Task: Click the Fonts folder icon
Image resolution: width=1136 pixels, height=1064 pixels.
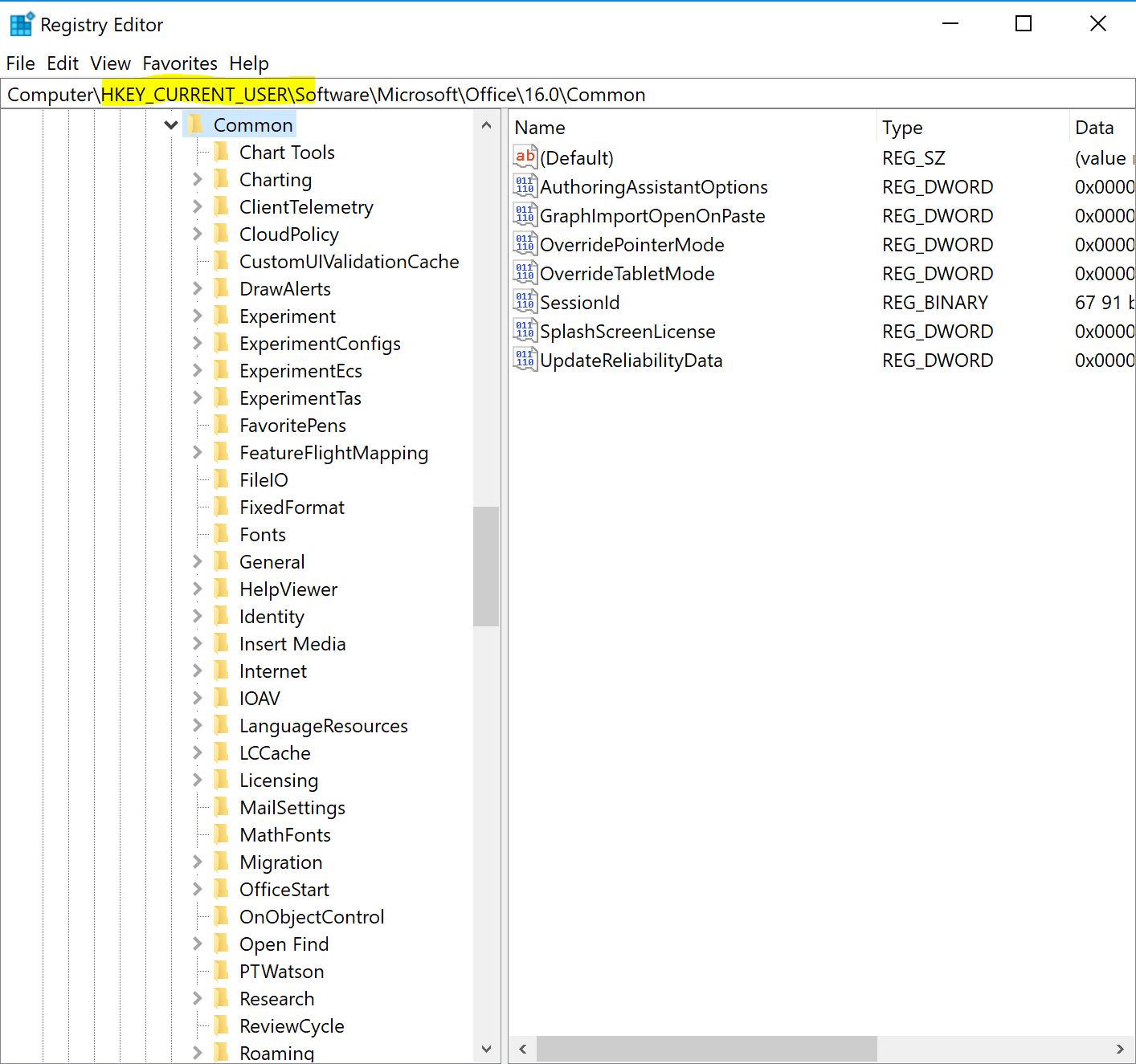Action: (x=222, y=534)
